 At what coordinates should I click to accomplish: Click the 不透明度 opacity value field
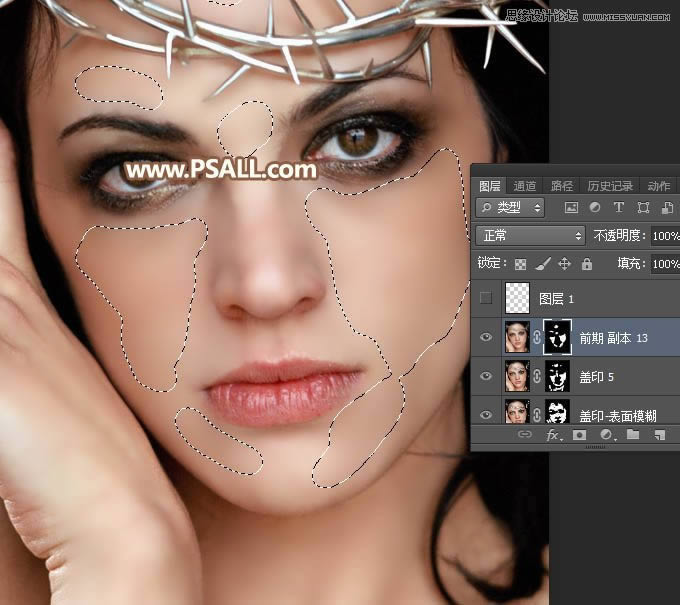664,236
